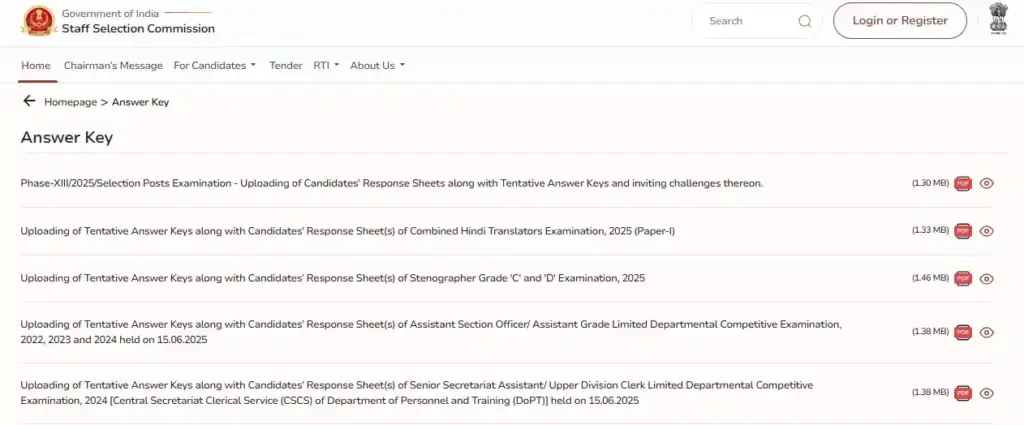Image resolution: width=1024 pixels, height=425 pixels.
Task: Open PDF icon for Phase-XIII Selection Posts notice
Action: coord(963,183)
